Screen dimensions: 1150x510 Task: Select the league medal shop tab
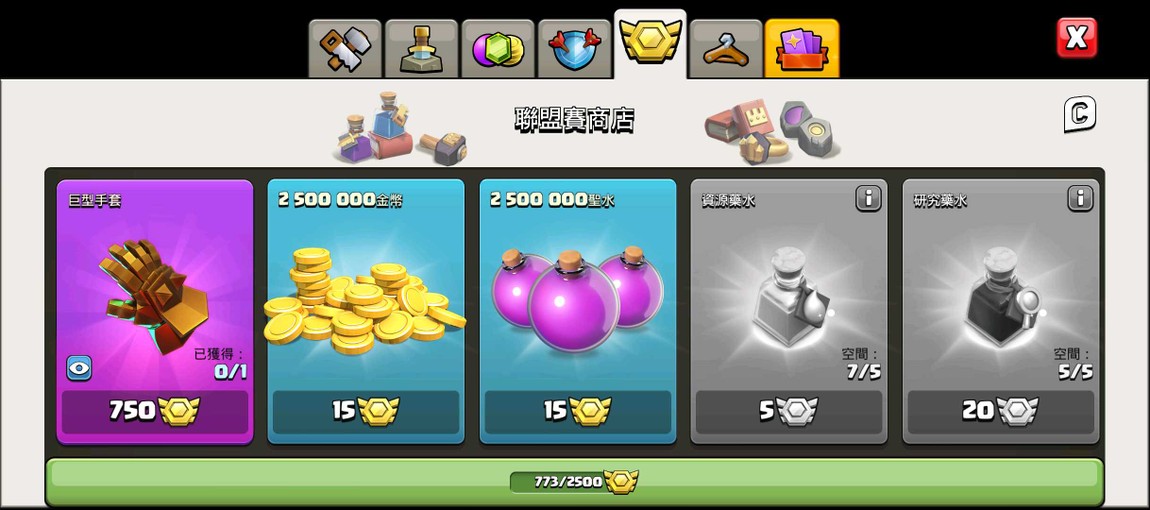point(651,43)
